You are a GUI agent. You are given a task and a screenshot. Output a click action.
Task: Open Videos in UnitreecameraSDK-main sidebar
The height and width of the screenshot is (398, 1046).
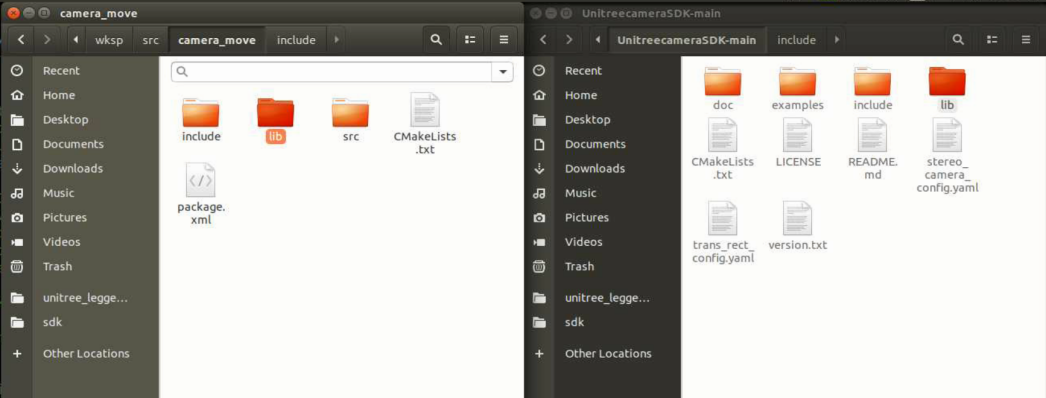(602, 242)
